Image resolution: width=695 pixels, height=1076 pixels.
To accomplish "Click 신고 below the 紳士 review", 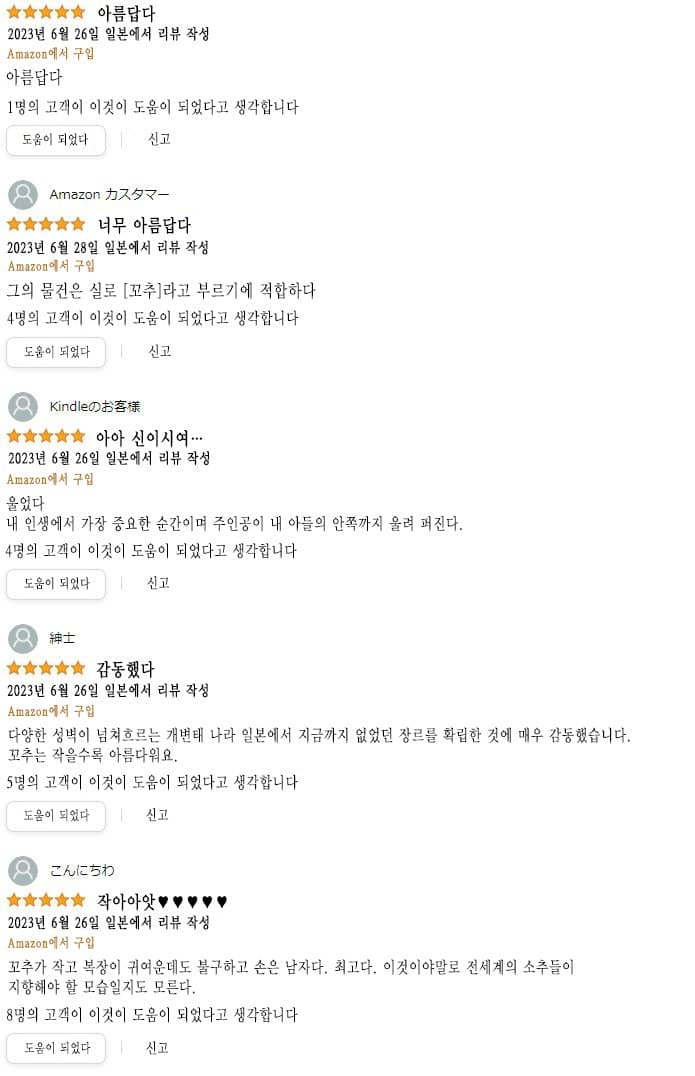I will (x=157, y=815).
